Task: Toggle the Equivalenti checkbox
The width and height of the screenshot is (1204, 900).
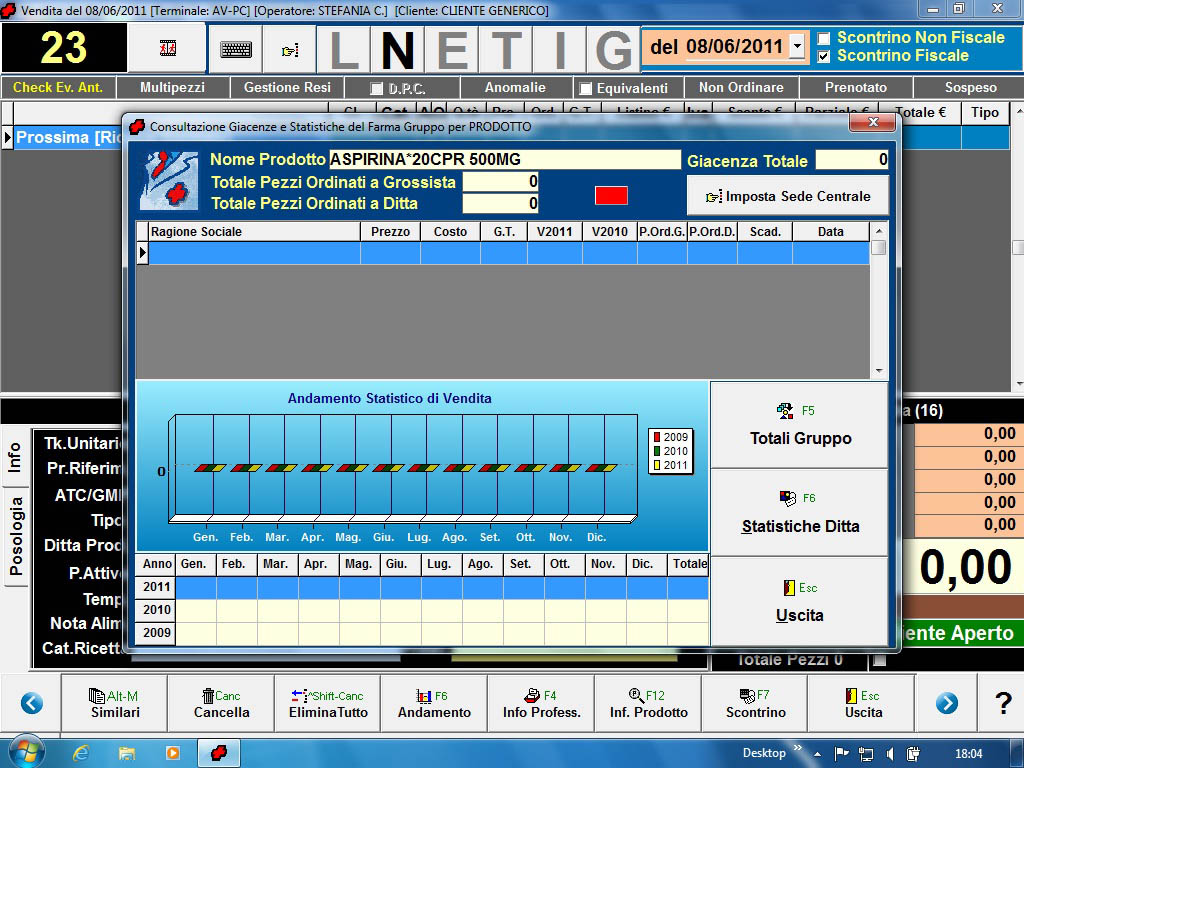Action: tap(586, 89)
